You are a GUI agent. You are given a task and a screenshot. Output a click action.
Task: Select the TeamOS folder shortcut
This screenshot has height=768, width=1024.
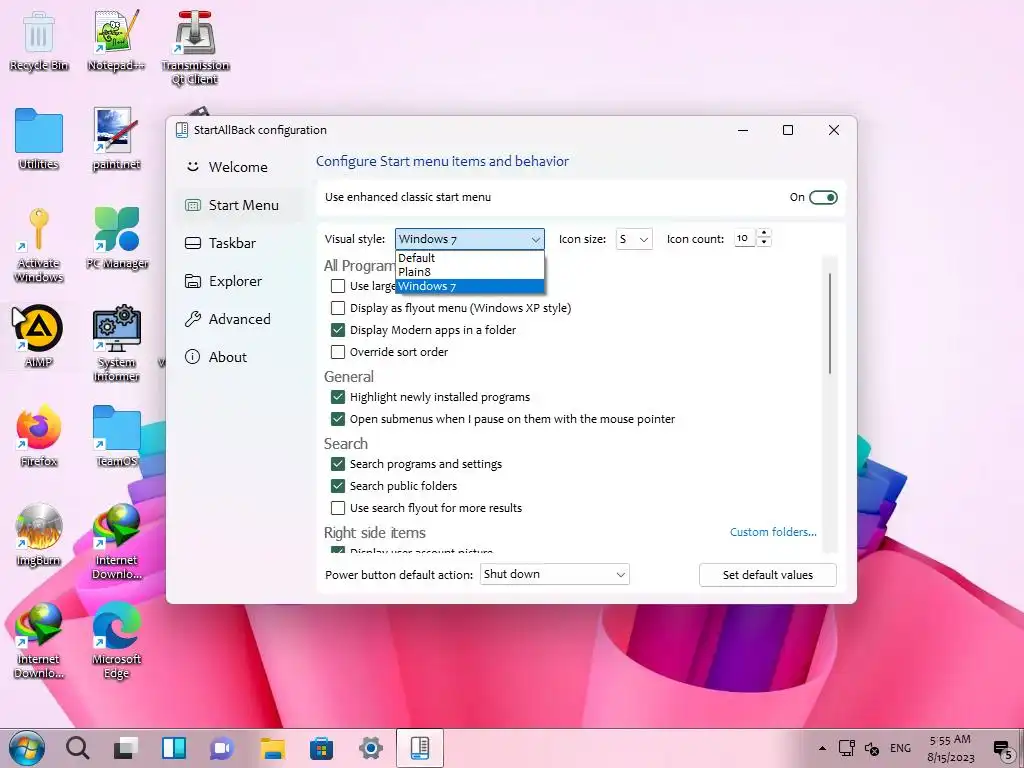[116, 436]
